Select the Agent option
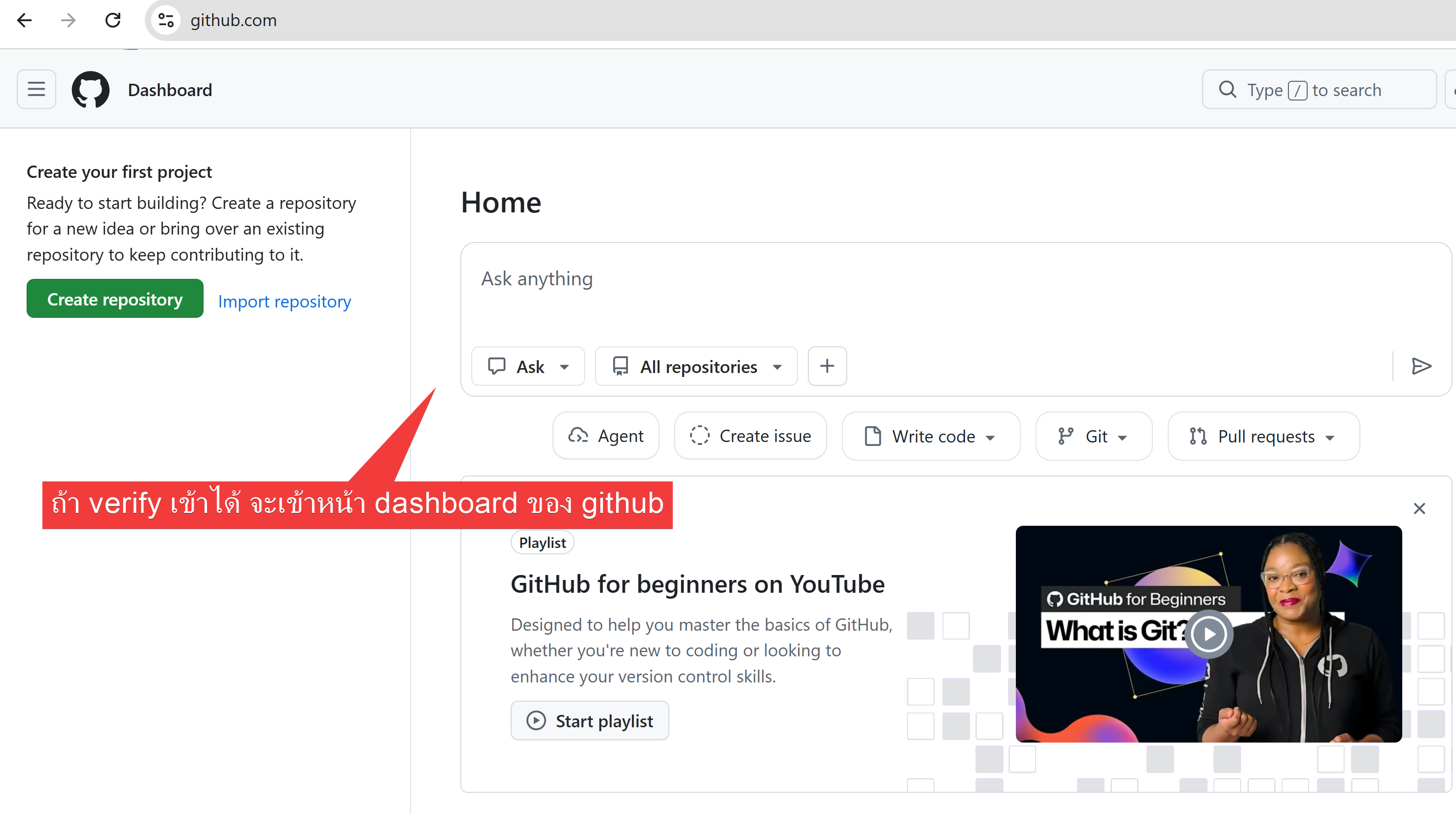 tap(606, 436)
